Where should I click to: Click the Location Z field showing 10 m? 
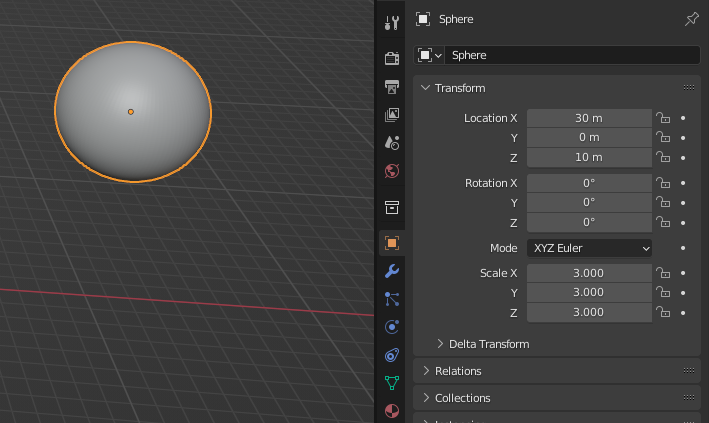[x=589, y=157]
